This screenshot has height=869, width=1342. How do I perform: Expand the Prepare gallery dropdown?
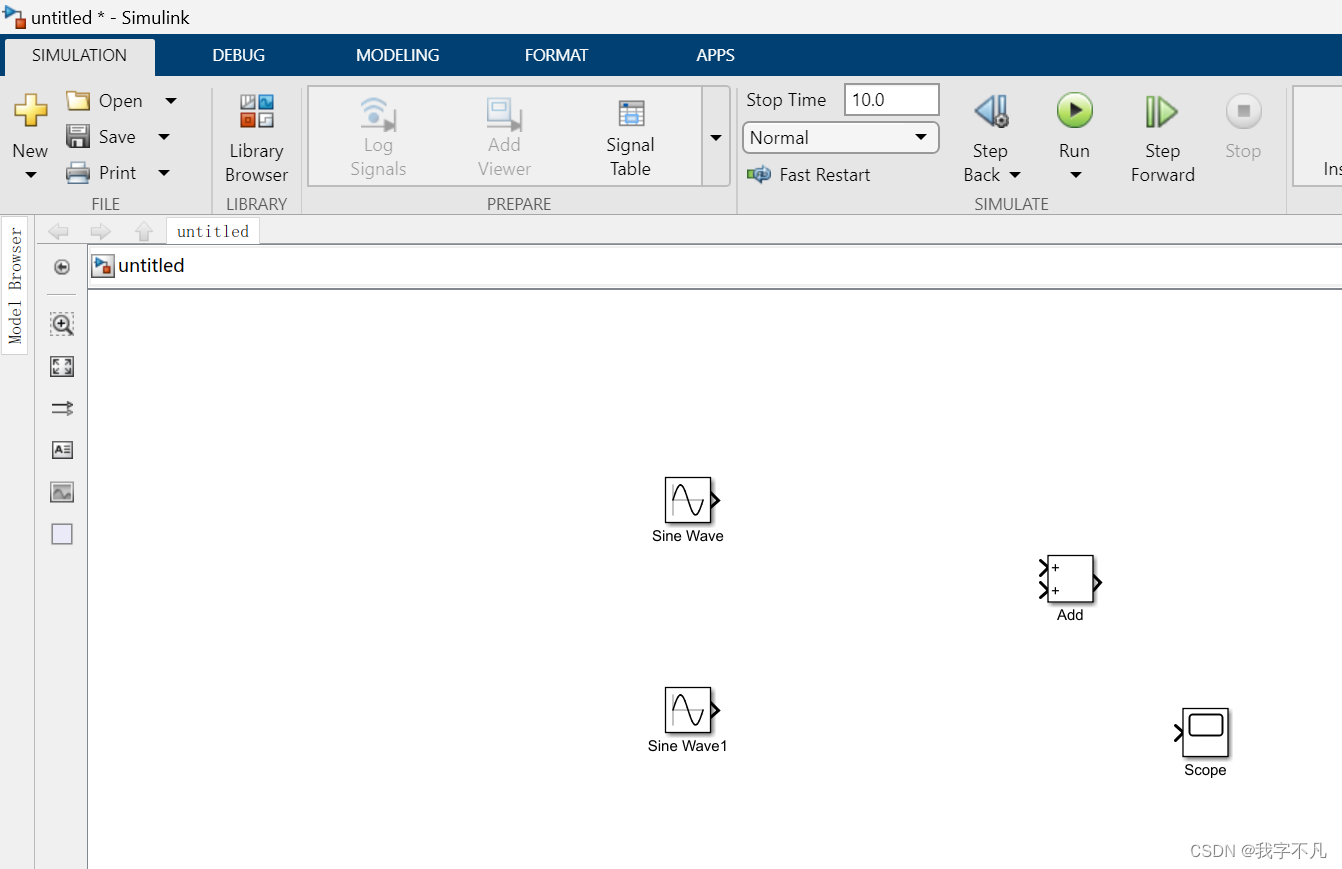pos(716,137)
